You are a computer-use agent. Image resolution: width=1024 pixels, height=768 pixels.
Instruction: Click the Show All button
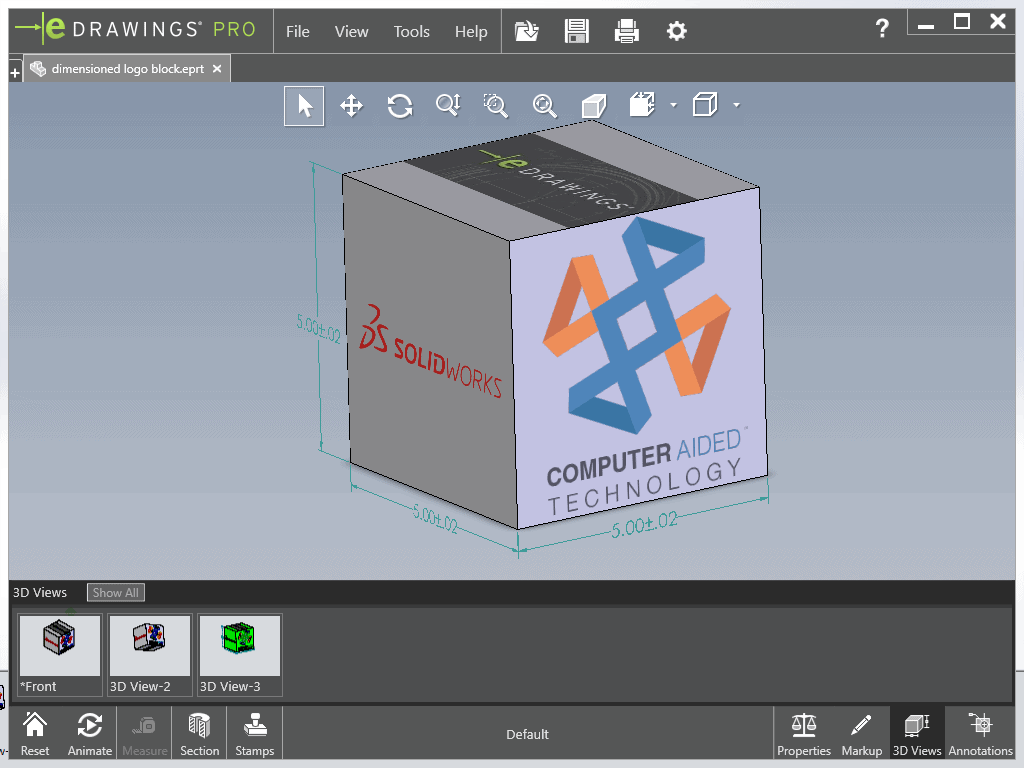coord(116,592)
